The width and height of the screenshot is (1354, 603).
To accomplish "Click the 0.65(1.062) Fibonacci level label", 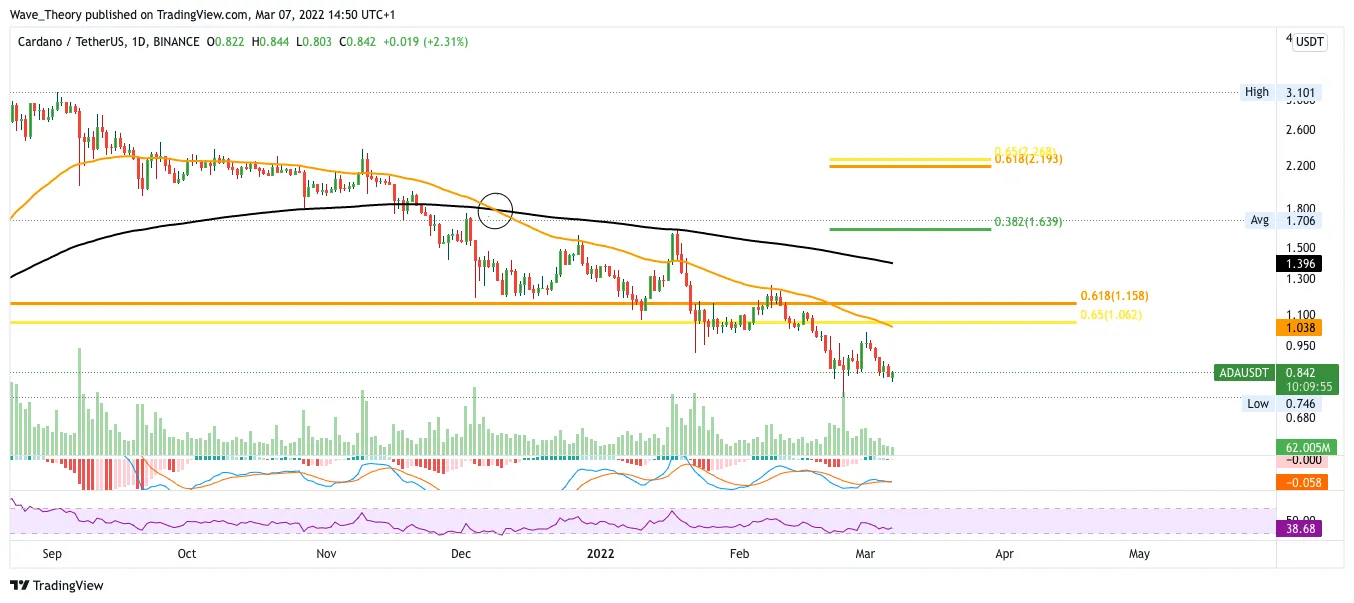I will click(1111, 315).
